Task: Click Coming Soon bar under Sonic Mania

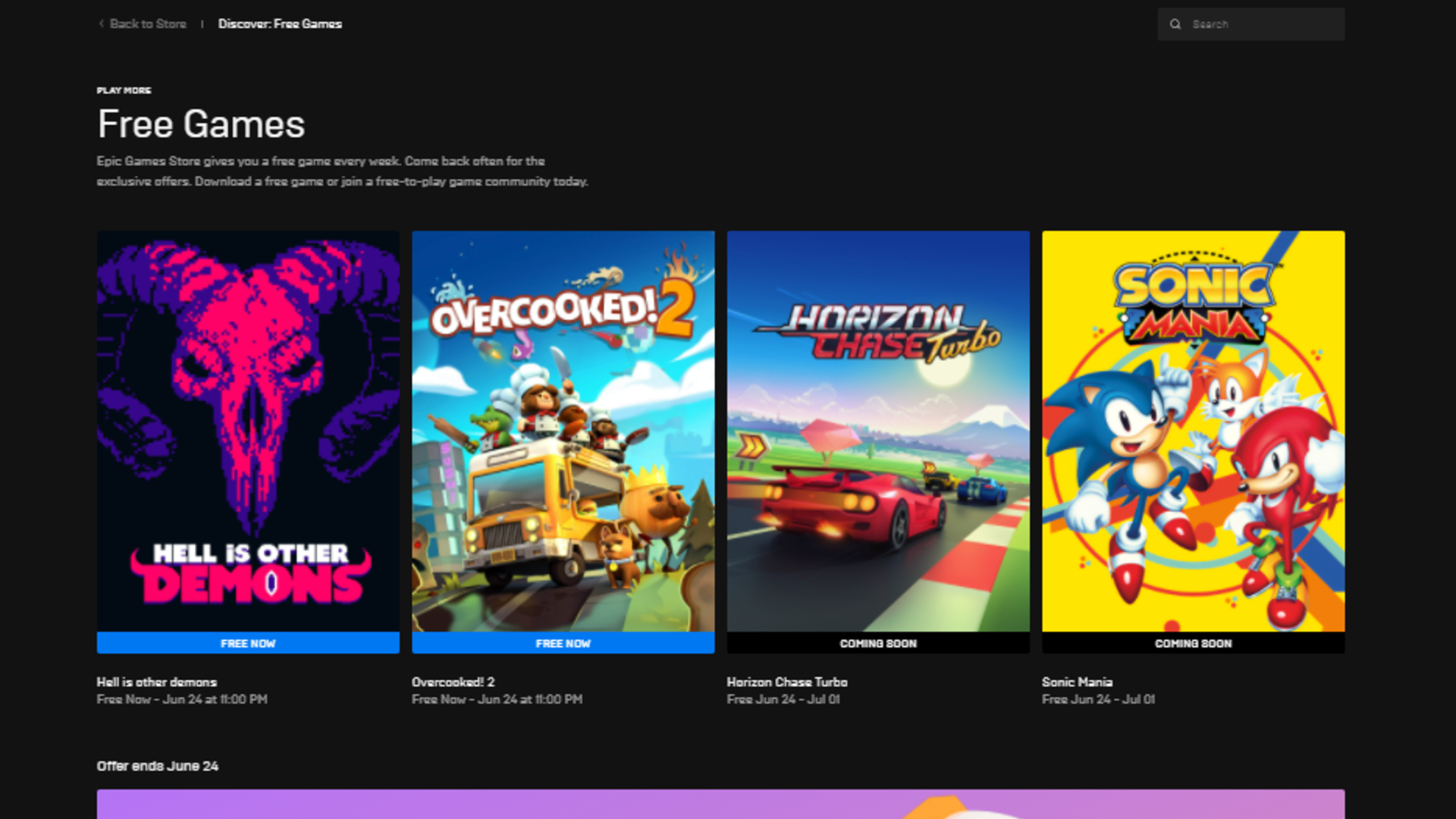Action: pos(1193,643)
